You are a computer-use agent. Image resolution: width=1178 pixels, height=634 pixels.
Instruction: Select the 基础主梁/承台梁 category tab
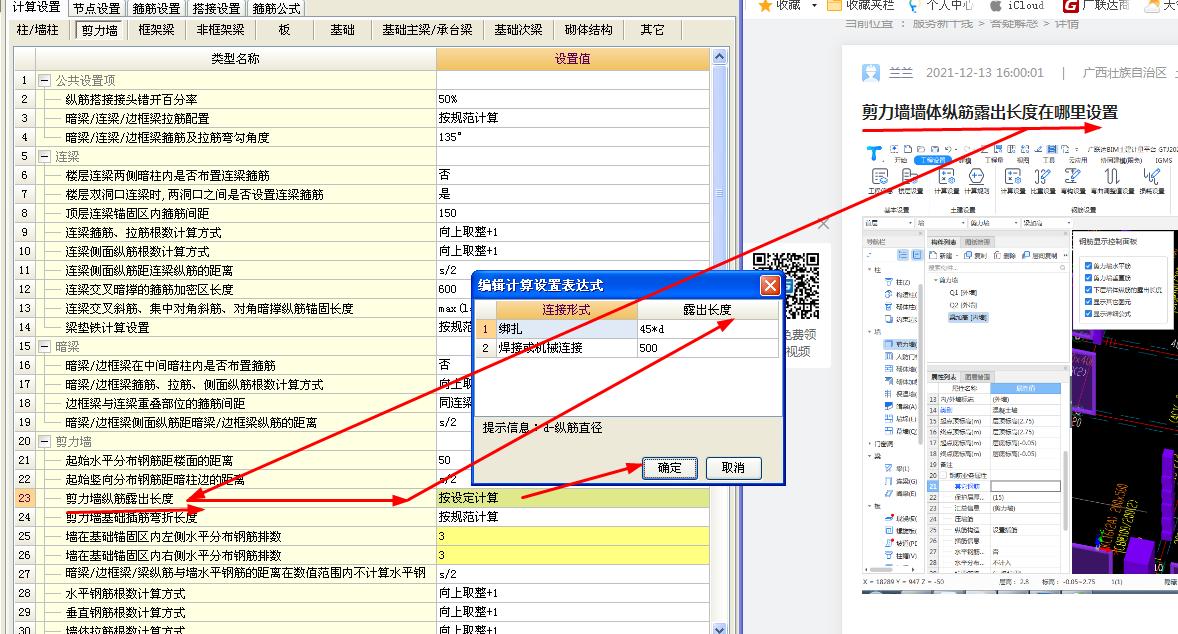(x=427, y=30)
